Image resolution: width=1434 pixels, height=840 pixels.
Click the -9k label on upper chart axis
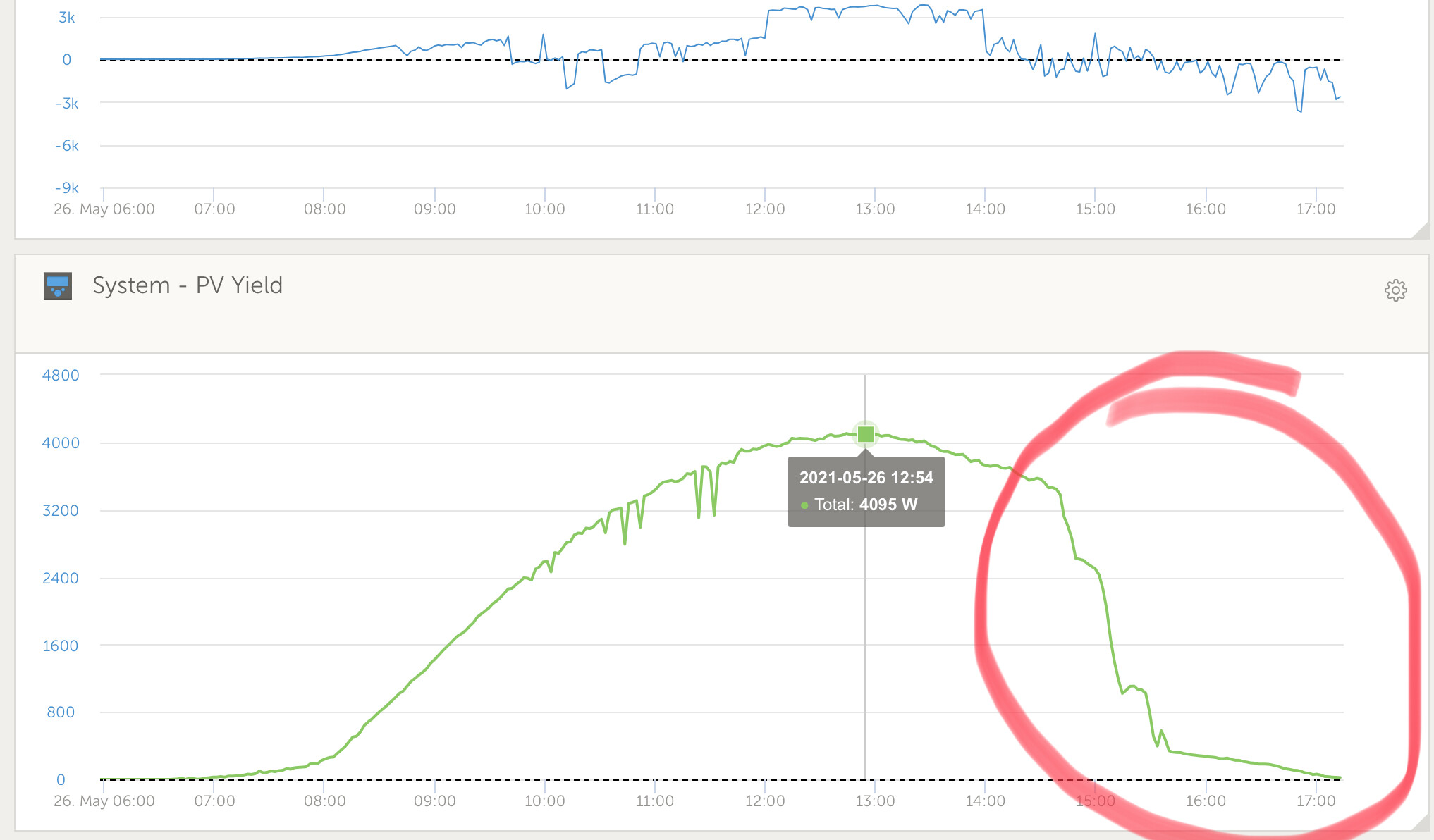(x=67, y=188)
